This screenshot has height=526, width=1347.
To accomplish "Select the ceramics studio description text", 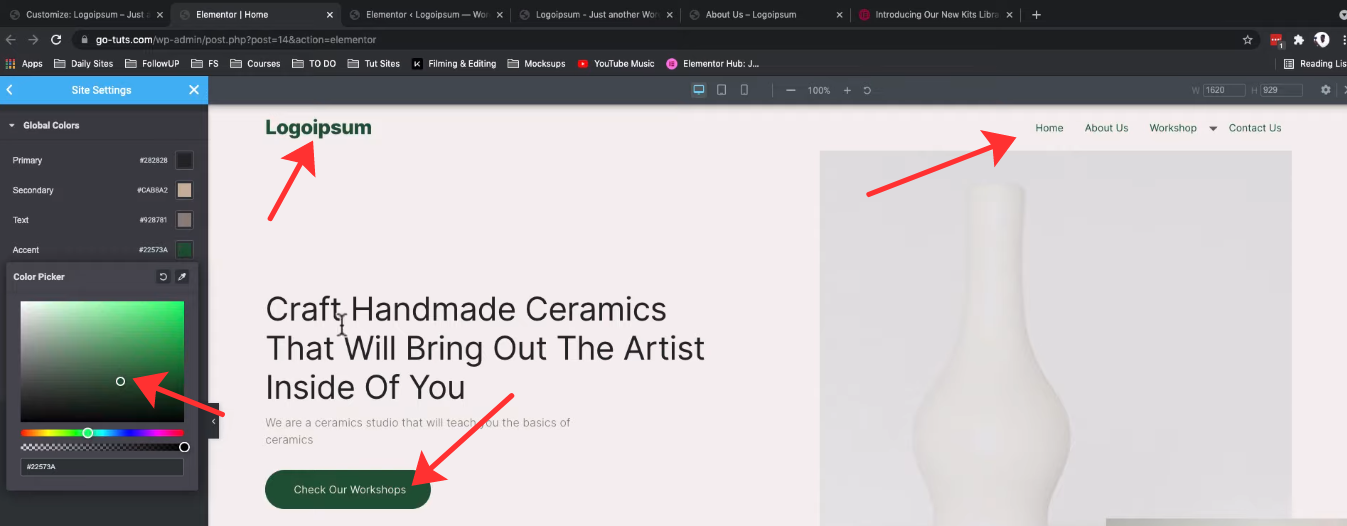I will tap(418, 431).
